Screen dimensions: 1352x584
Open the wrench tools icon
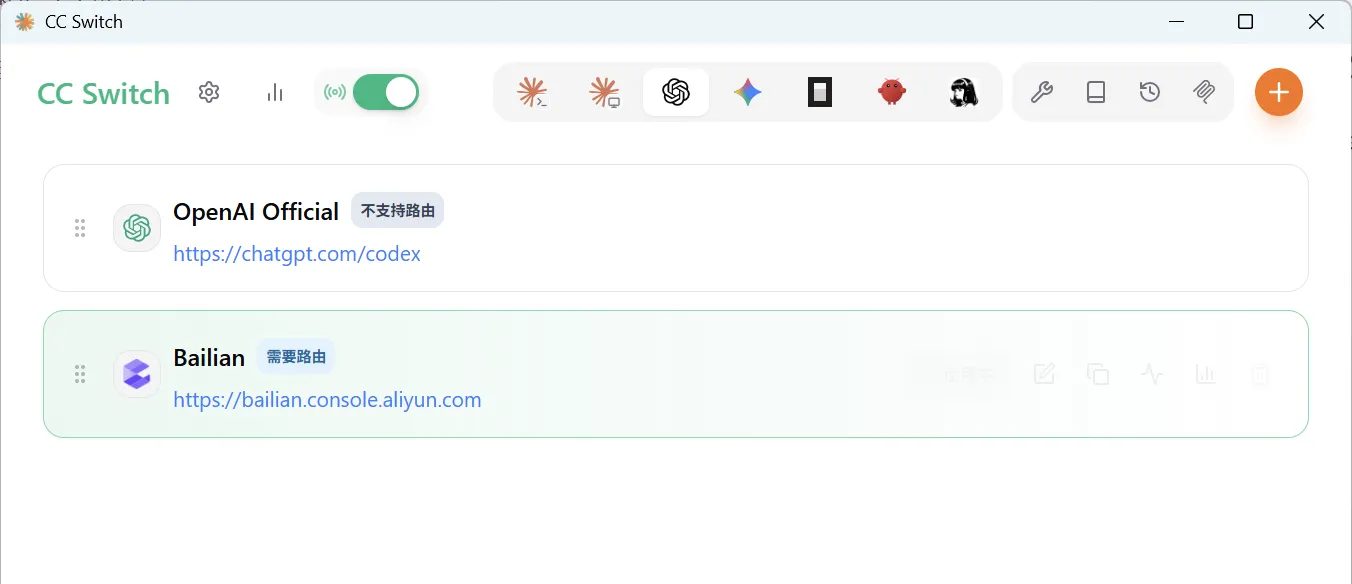pos(1041,92)
